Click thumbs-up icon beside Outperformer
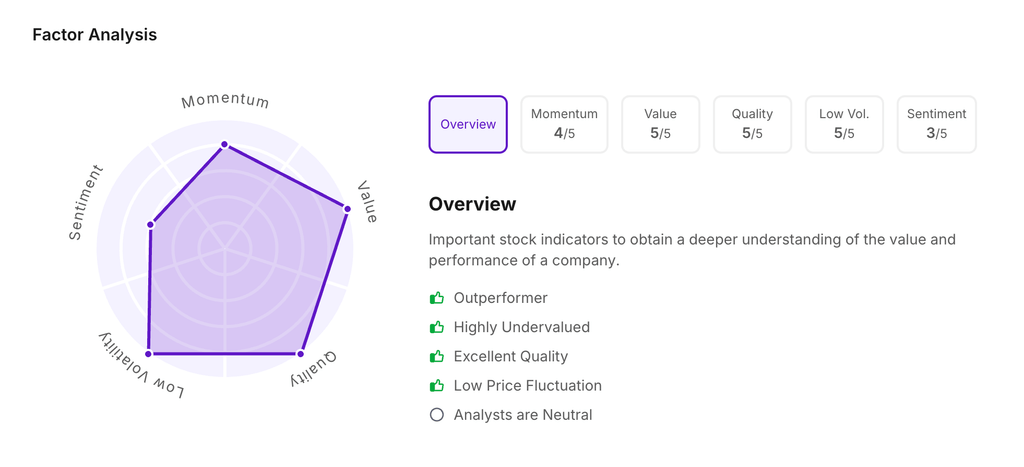 [x=437, y=298]
